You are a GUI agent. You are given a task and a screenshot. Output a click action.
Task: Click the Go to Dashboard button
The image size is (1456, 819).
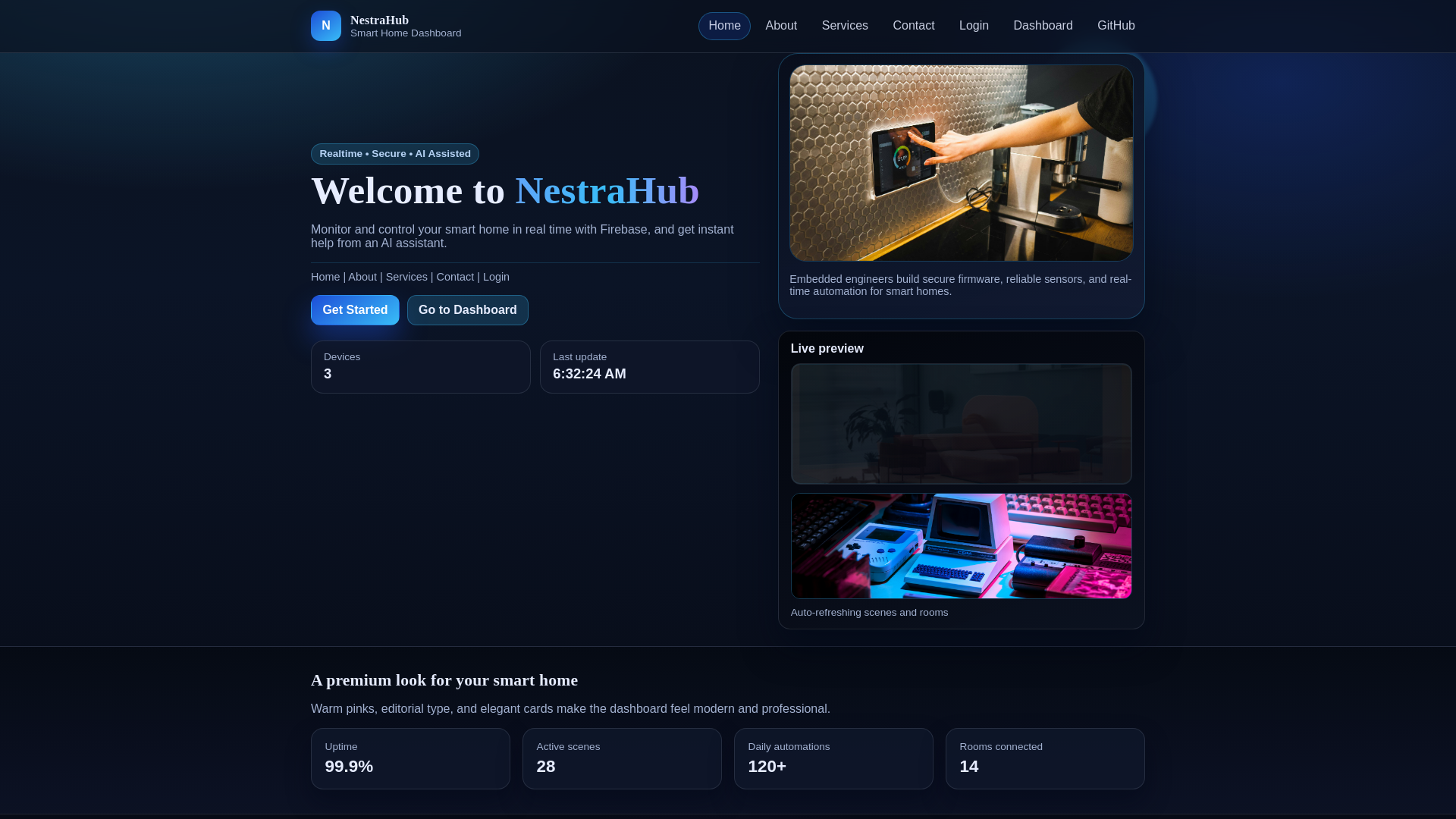point(468,310)
